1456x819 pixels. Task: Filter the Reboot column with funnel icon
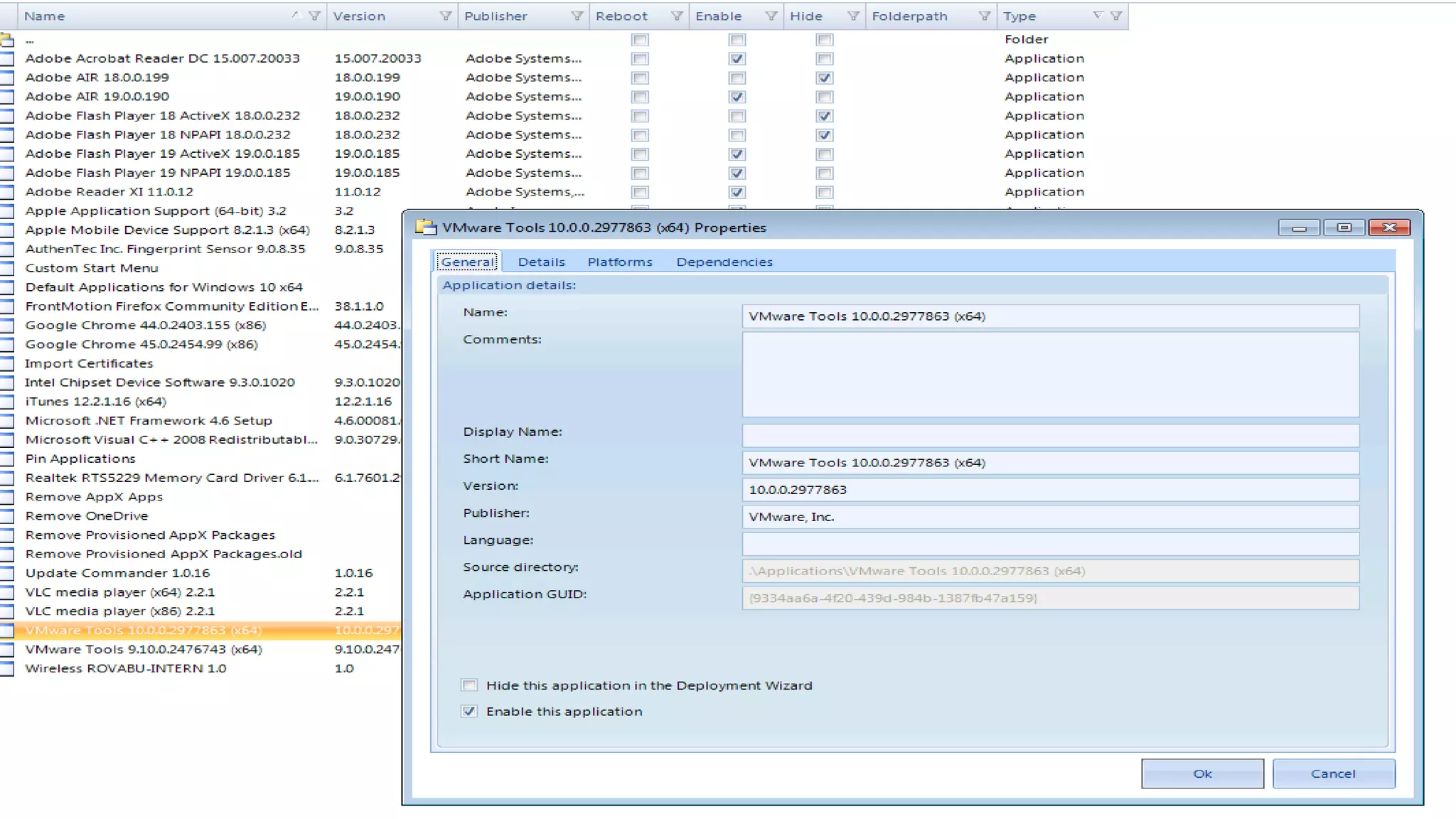(x=677, y=16)
